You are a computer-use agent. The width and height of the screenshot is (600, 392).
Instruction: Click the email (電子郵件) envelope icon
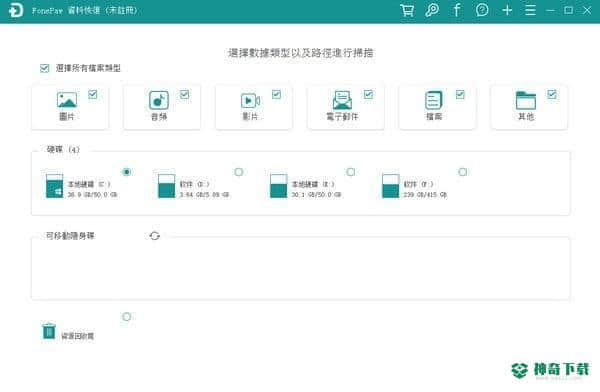click(x=342, y=100)
